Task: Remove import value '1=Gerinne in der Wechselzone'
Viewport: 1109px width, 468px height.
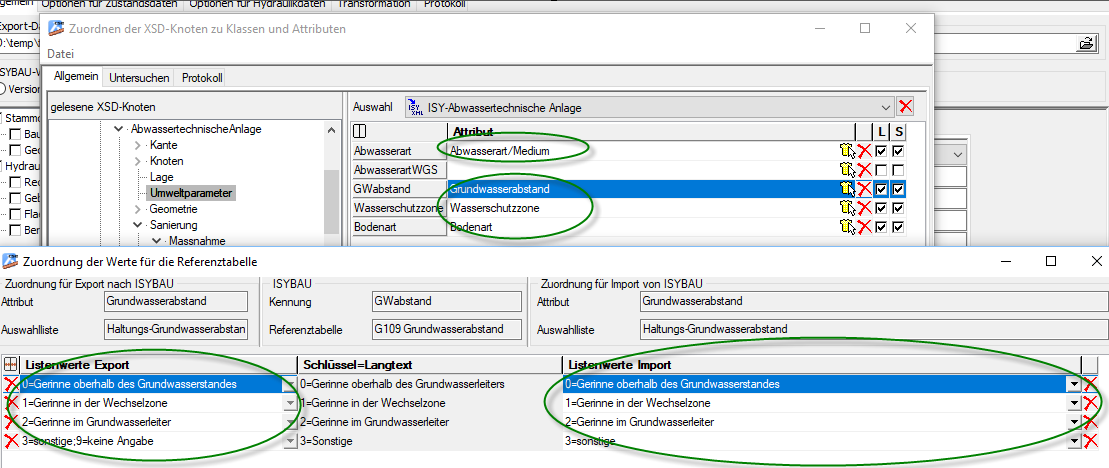Action: [1090, 403]
